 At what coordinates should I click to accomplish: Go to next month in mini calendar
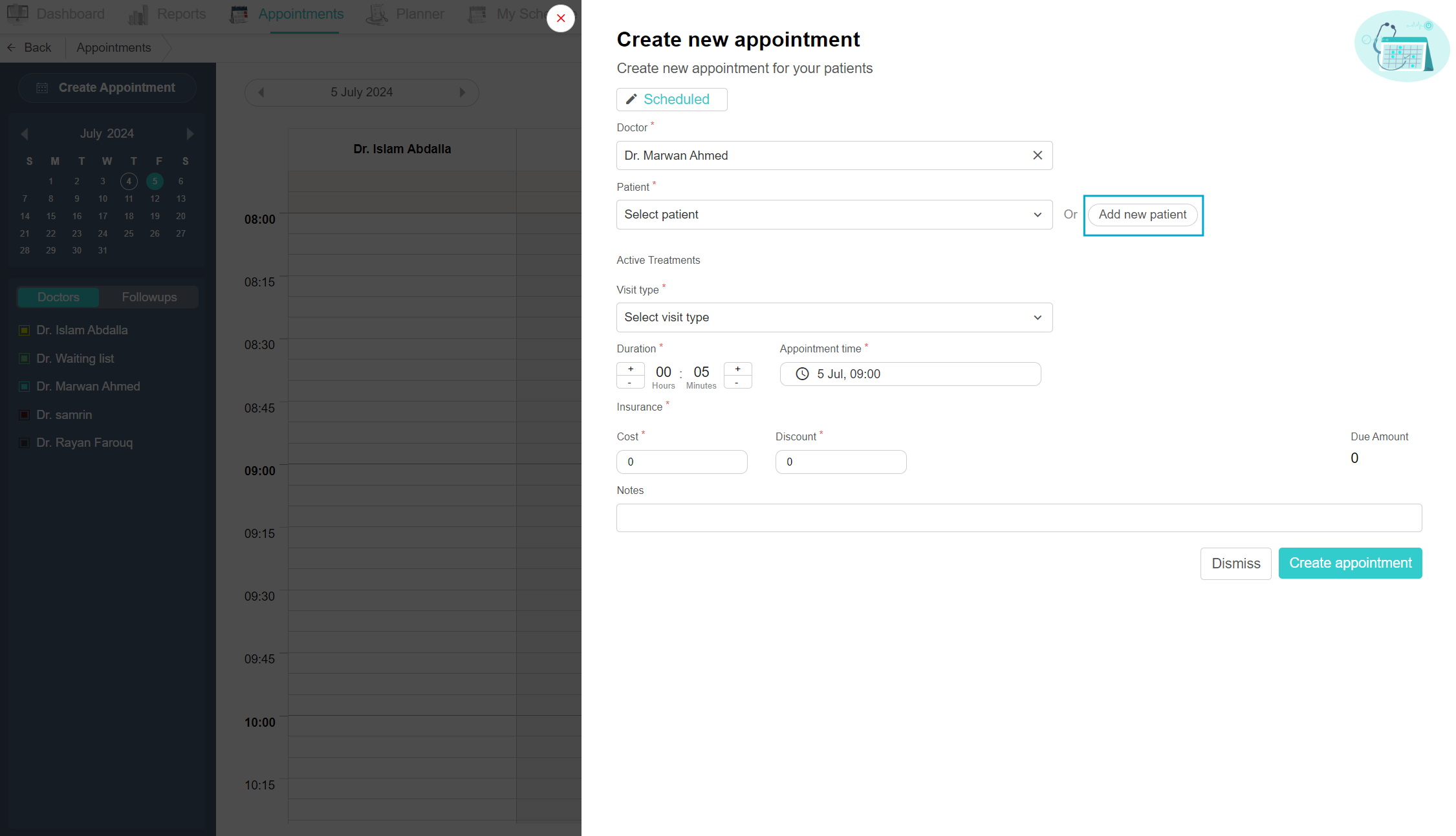pyautogui.click(x=190, y=134)
